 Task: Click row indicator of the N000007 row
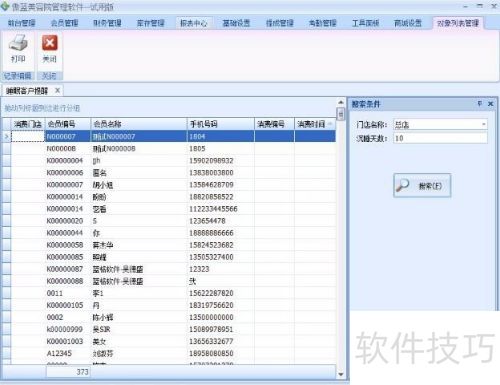tap(6, 136)
